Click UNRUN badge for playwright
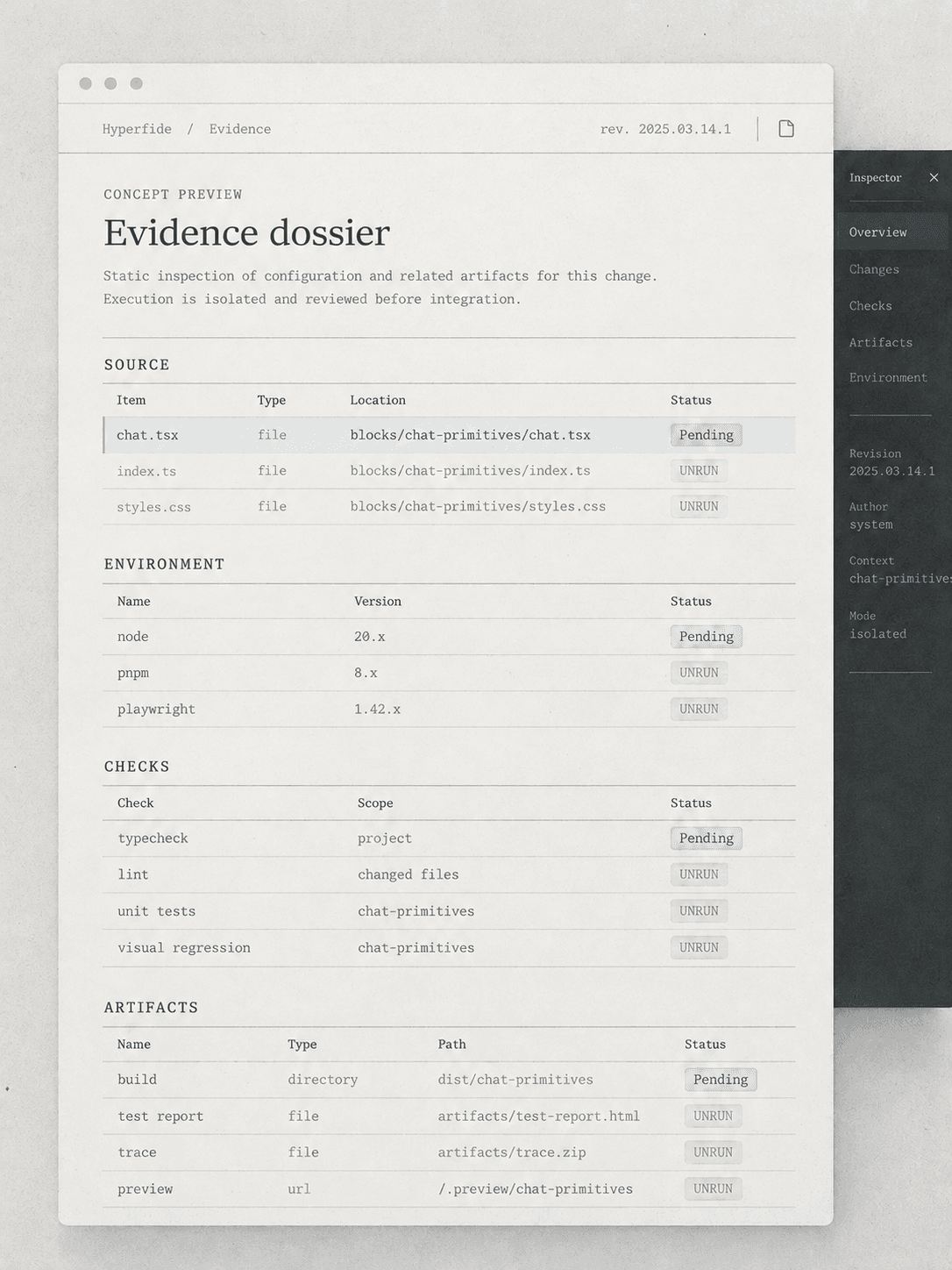 [x=699, y=709]
